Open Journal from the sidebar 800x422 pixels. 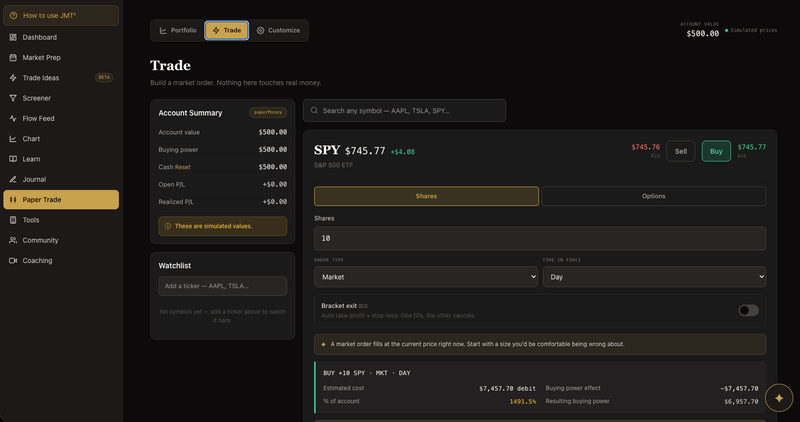click(x=61, y=179)
